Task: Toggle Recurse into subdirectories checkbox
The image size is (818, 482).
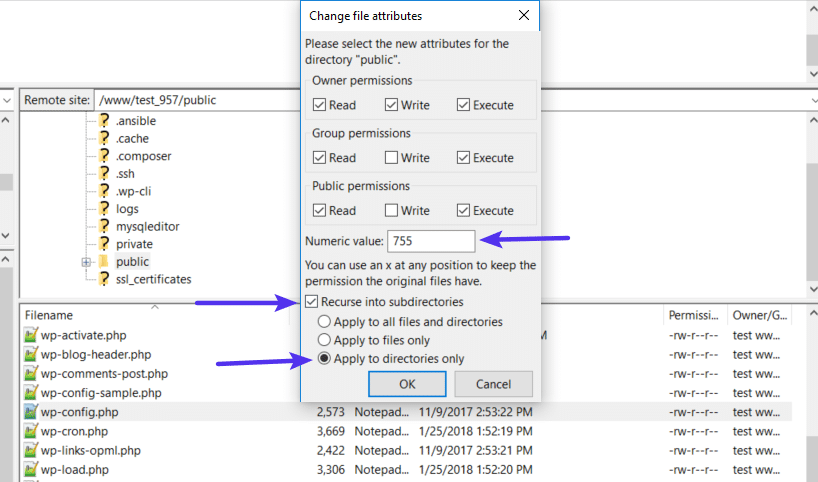Action: point(312,302)
